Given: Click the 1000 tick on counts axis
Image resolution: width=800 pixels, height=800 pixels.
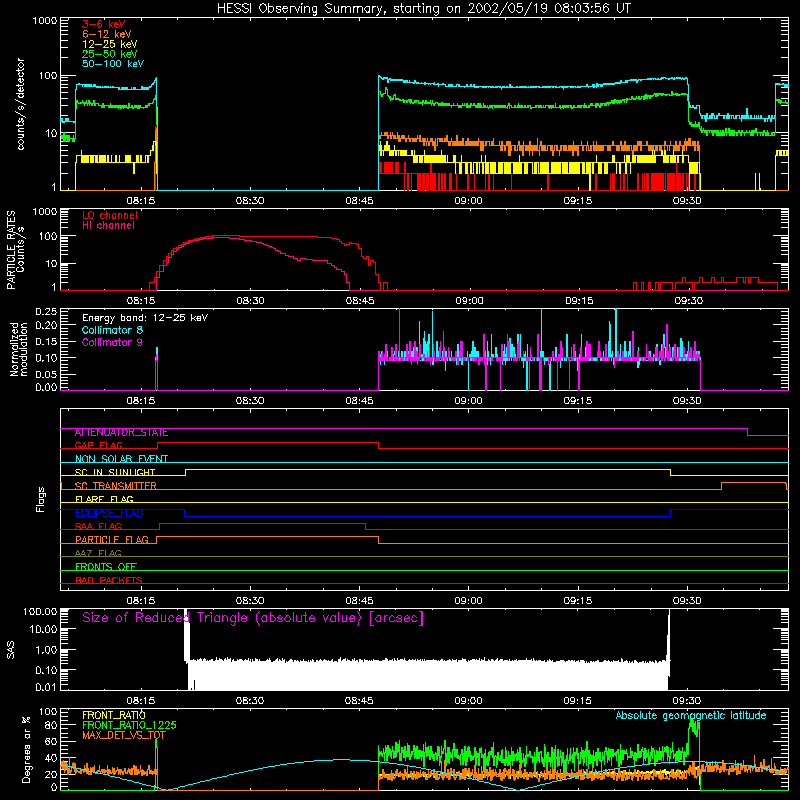Looking at the screenshot, I should pos(44,21).
